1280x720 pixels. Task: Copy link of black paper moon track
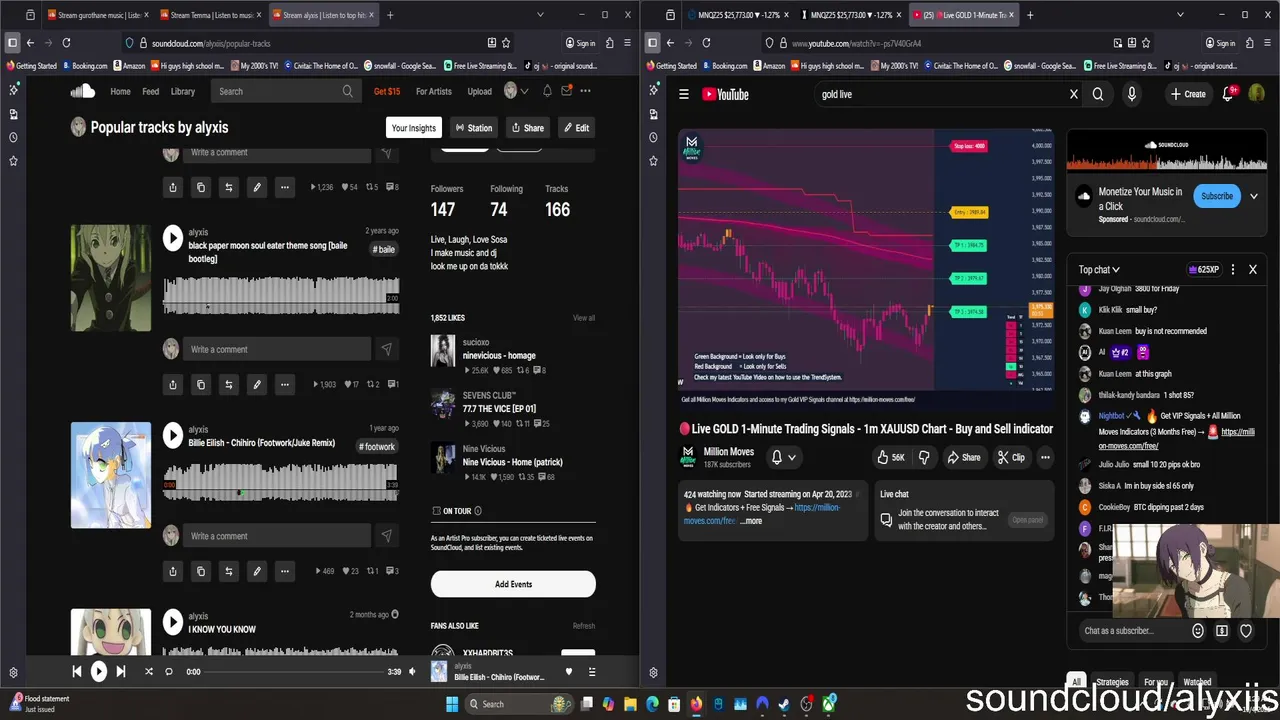click(201, 384)
